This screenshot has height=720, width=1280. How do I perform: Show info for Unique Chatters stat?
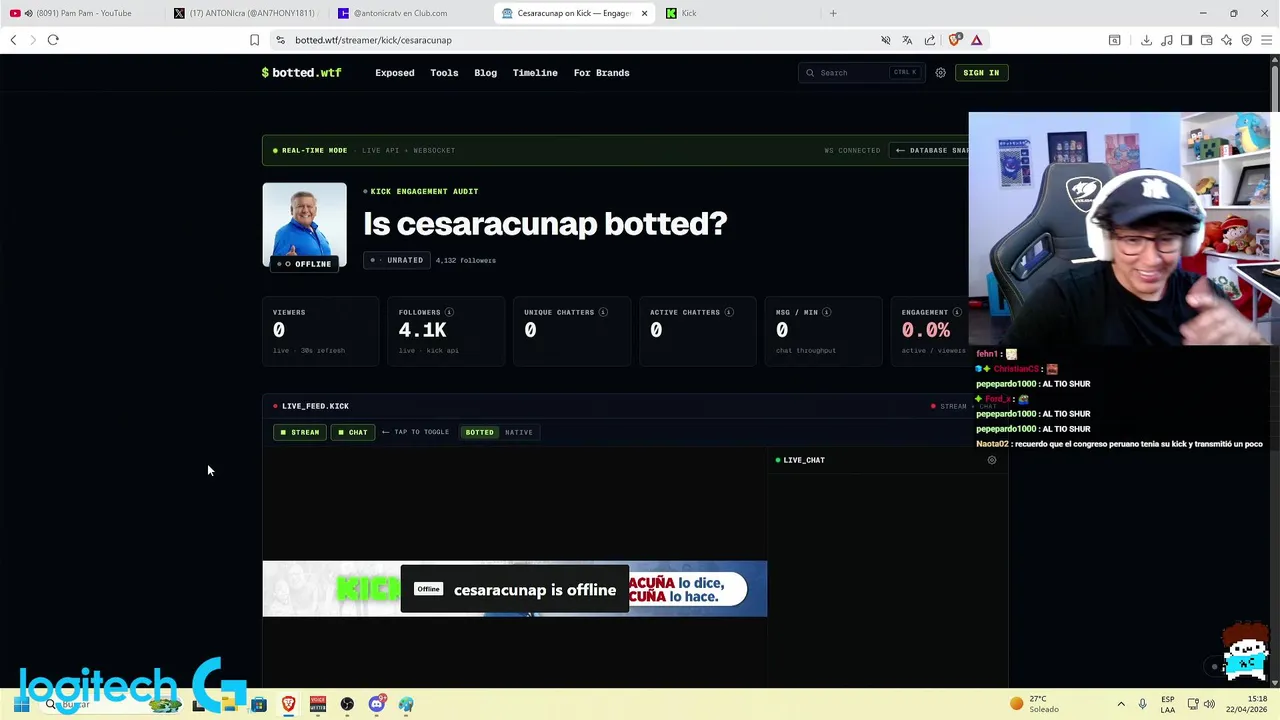coord(603,312)
